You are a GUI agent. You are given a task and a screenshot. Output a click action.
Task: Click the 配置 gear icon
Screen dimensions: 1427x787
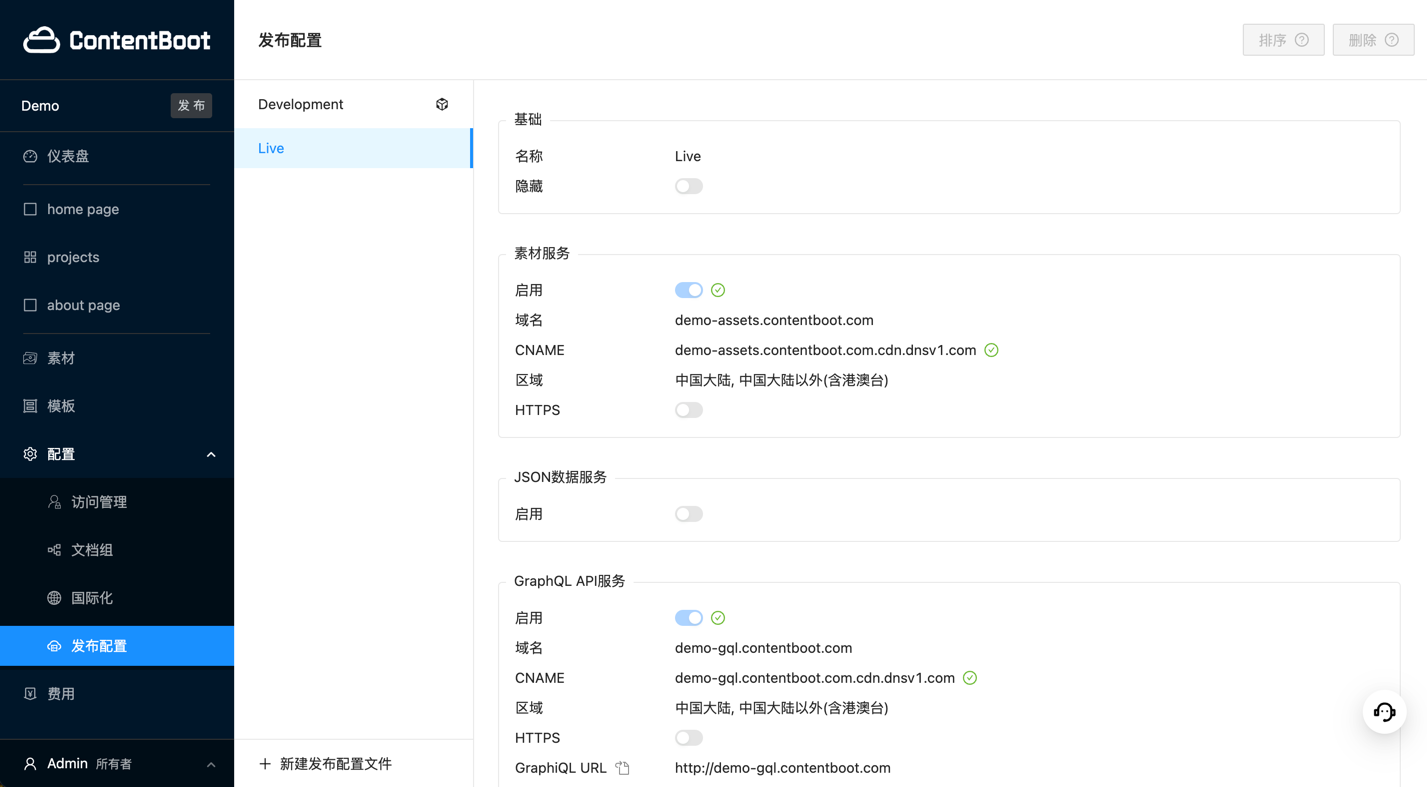pos(30,454)
